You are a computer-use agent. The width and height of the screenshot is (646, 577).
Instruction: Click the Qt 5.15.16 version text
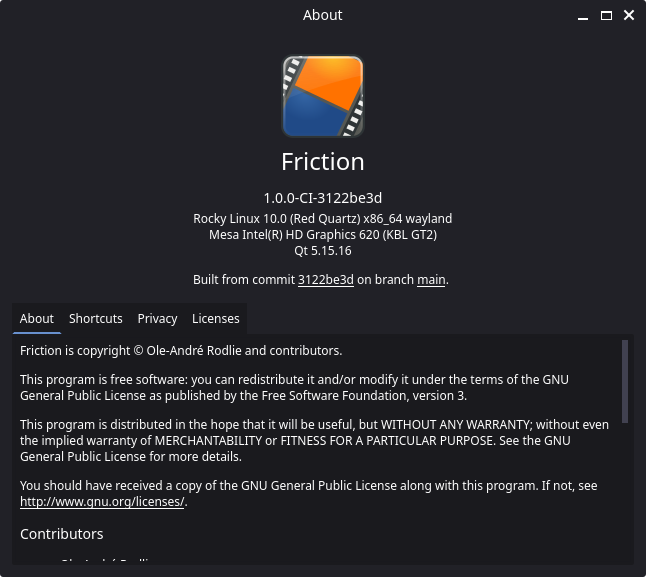click(322, 251)
